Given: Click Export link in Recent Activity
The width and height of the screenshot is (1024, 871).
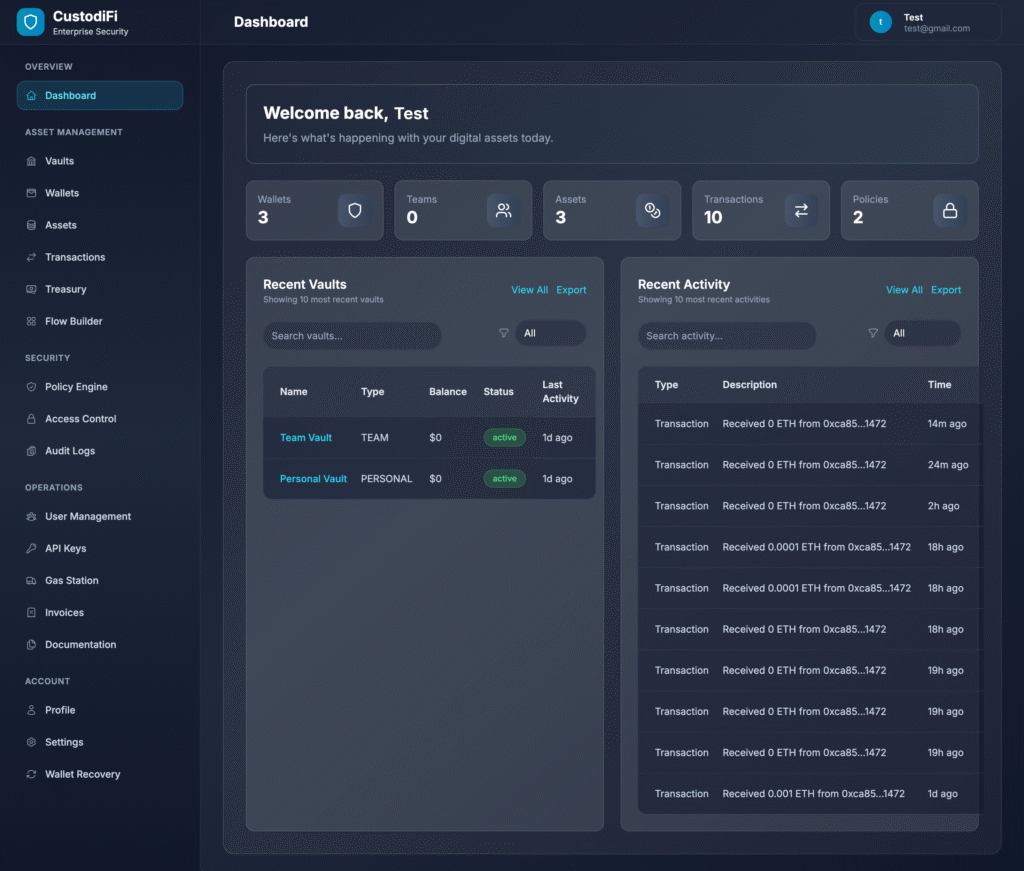Looking at the screenshot, I should [946, 290].
